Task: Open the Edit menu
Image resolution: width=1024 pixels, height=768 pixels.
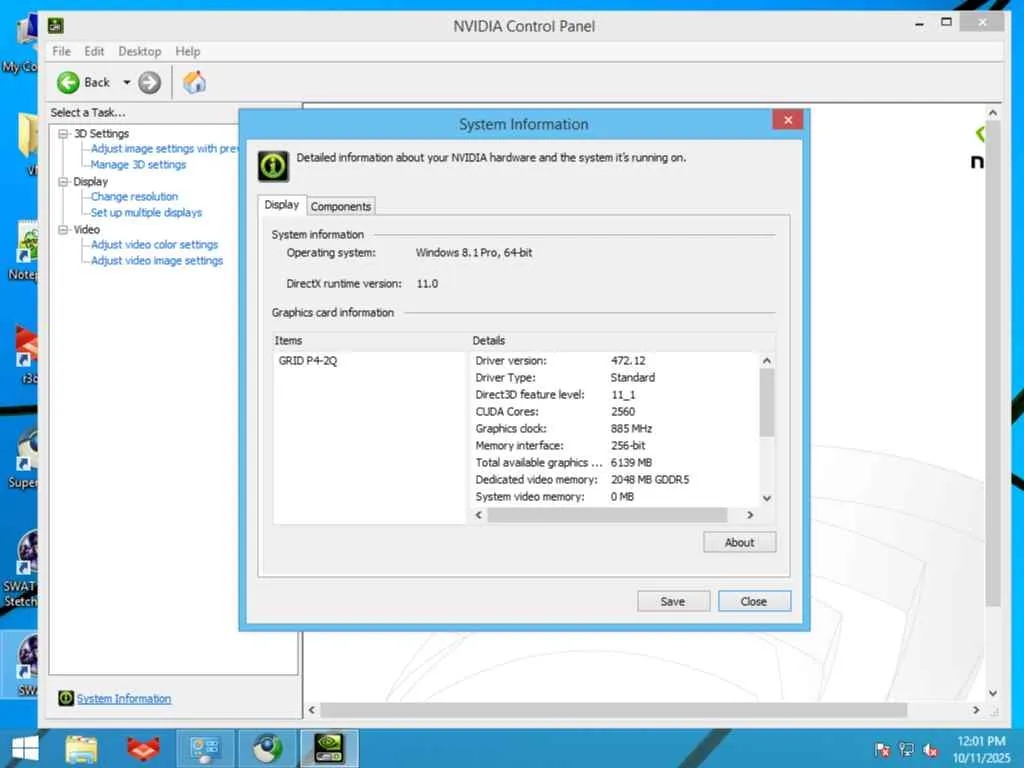Action: coord(94,51)
